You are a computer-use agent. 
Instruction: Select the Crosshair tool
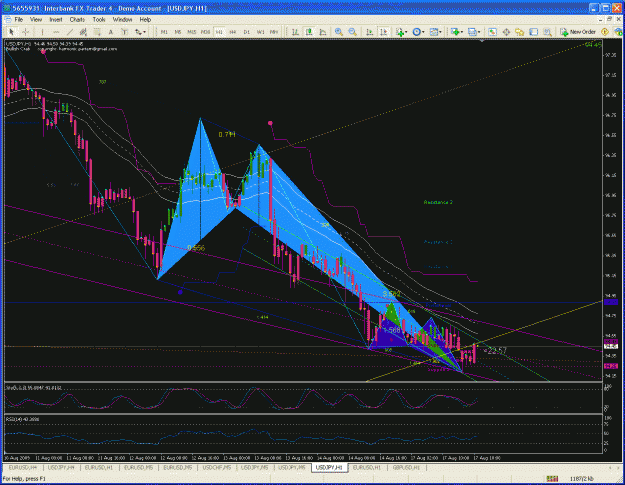click(x=26, y=32)
